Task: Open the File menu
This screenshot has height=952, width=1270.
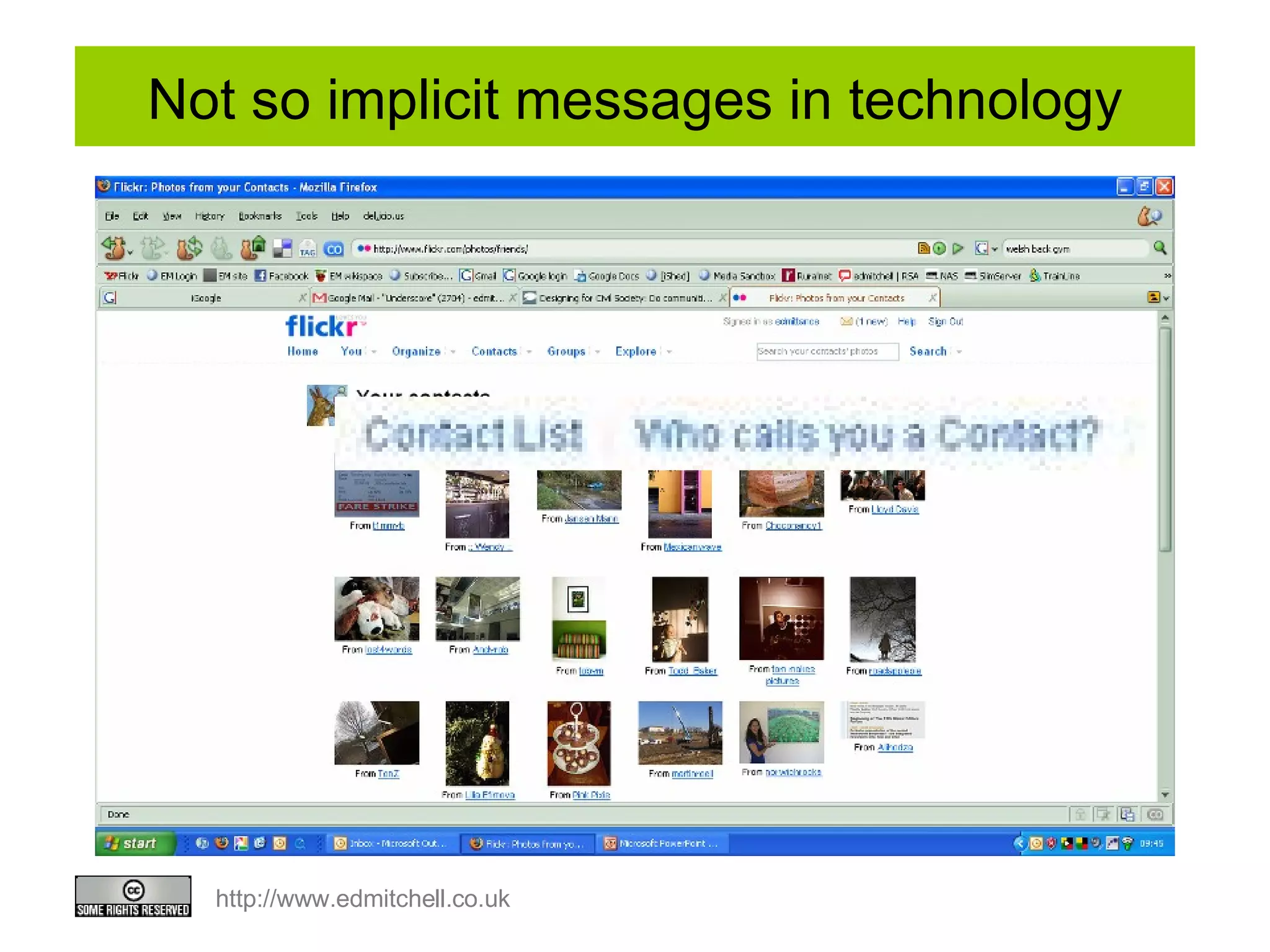Action: (112, 216)
